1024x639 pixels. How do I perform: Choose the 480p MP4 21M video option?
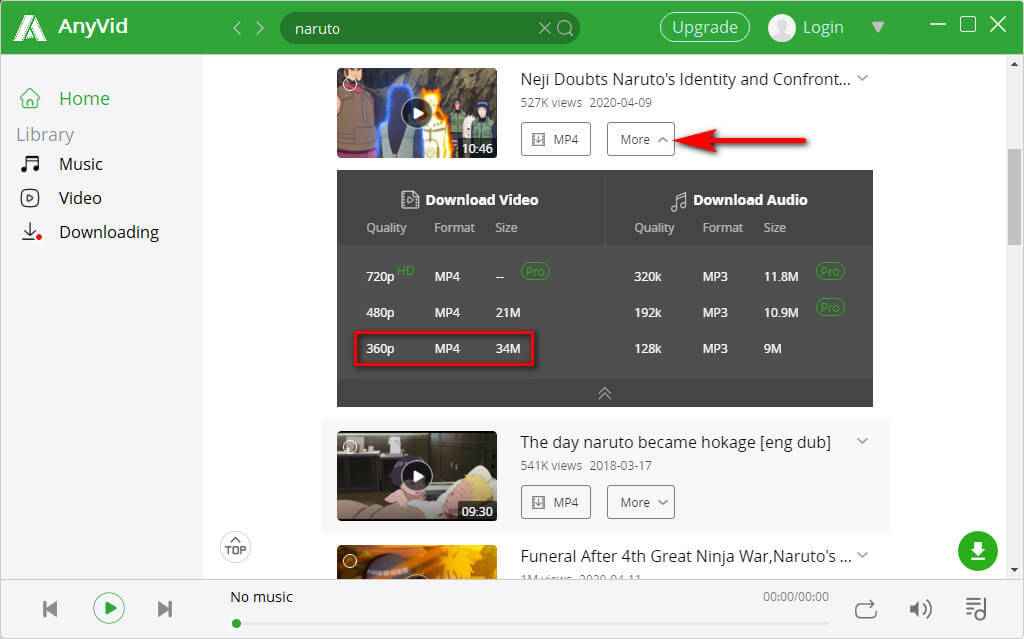pyautogui.click(x=444, y=312)
